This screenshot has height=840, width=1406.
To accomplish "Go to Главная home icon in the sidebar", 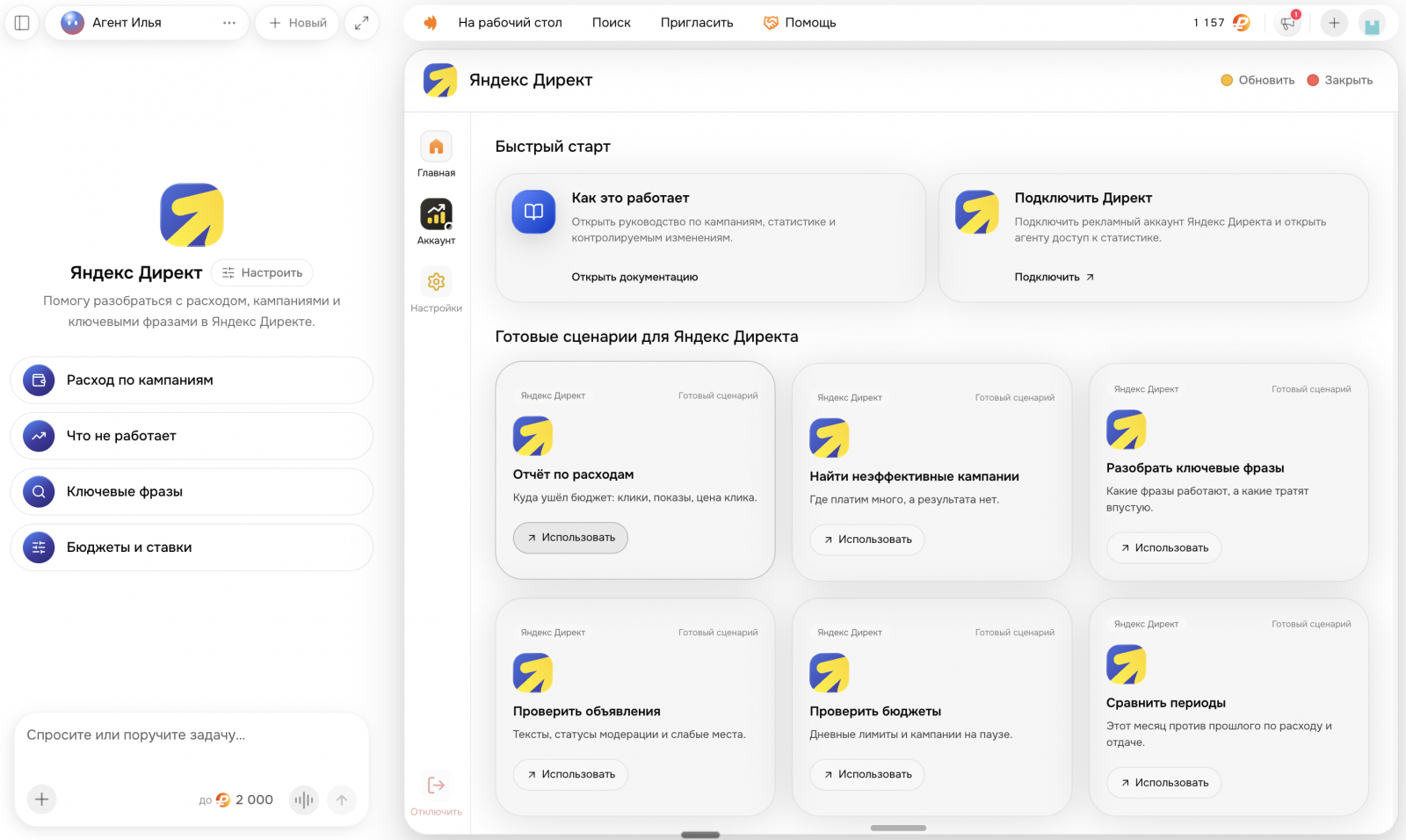I will [x=436, y=147].
